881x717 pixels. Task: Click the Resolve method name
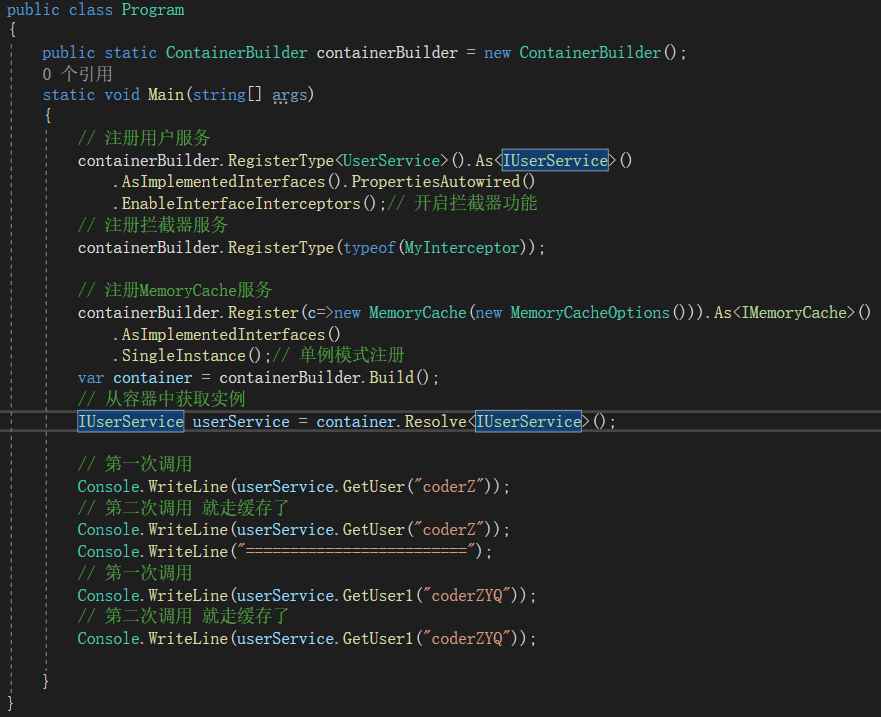435,421
